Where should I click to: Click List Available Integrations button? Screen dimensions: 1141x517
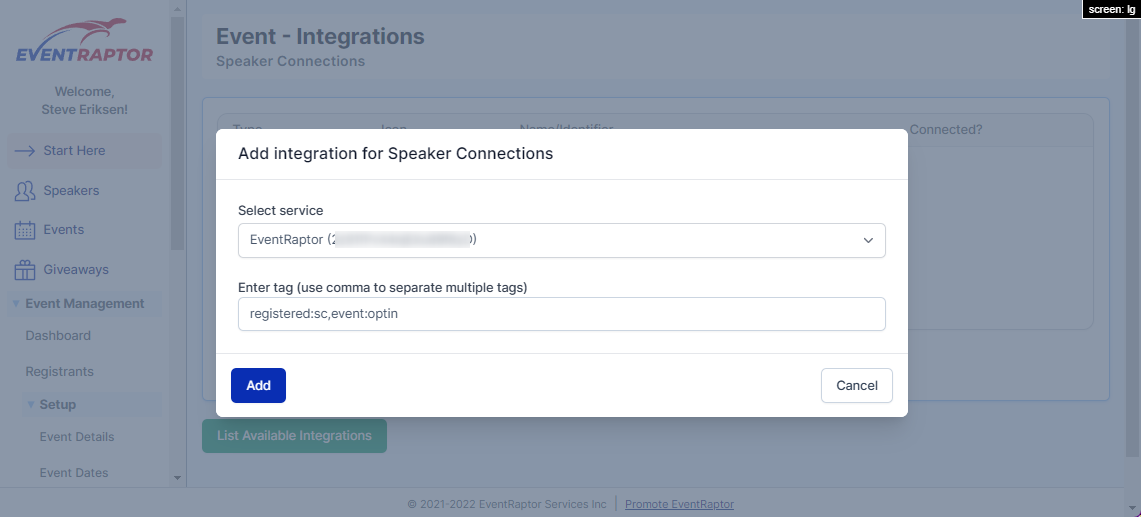pyautogui.click(x=294, y=436)
